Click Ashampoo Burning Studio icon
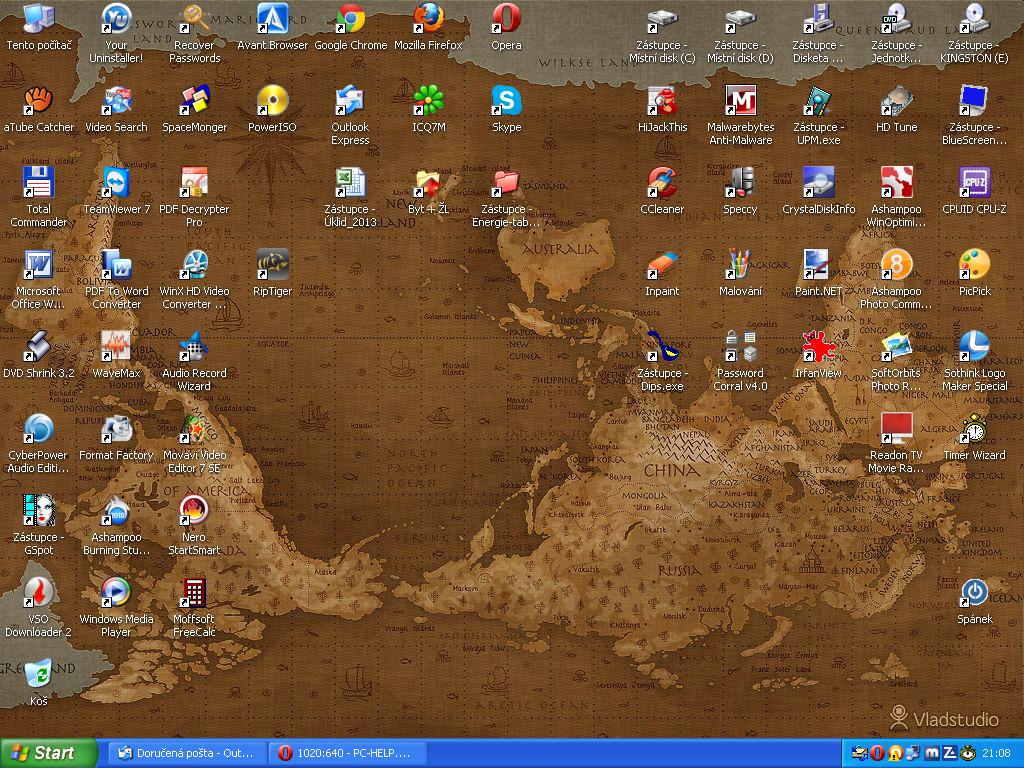This screenshot has width=1024, height=768. 116,510
